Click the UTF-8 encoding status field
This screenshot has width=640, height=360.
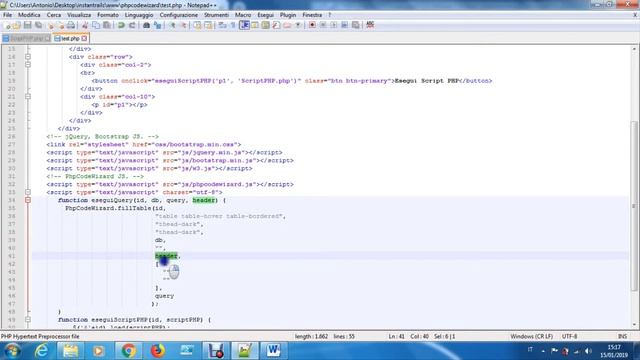click(569, 336)
